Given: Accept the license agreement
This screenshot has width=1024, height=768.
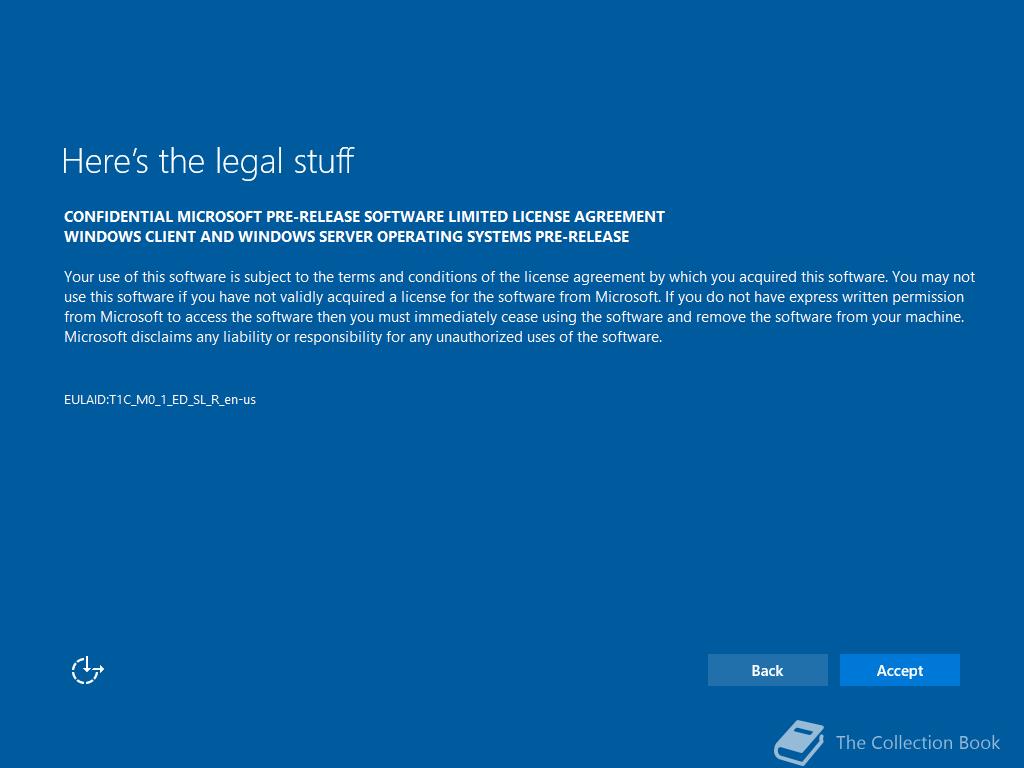Looking at the screenshot, I should point(899,670).
